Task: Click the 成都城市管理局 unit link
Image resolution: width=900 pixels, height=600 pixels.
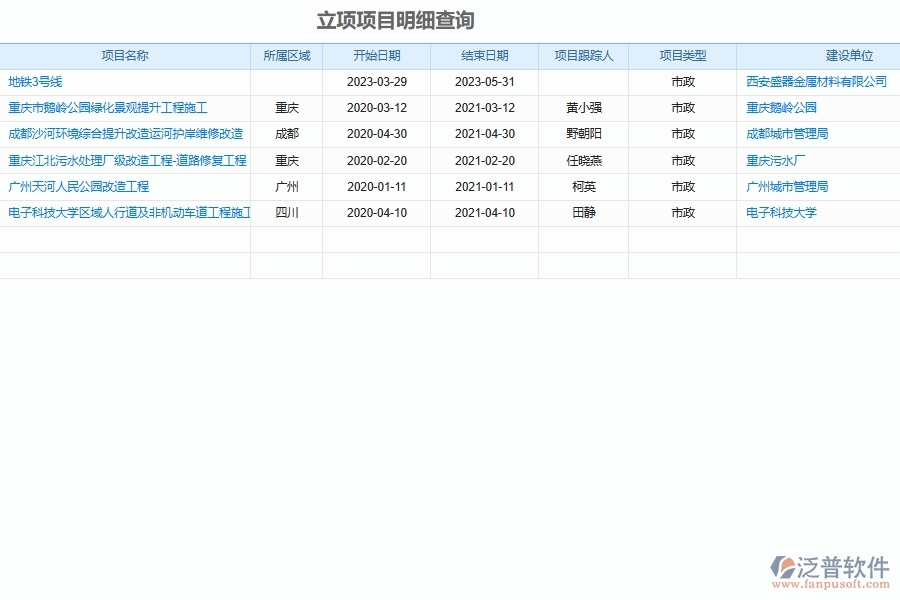Action: 787,133
